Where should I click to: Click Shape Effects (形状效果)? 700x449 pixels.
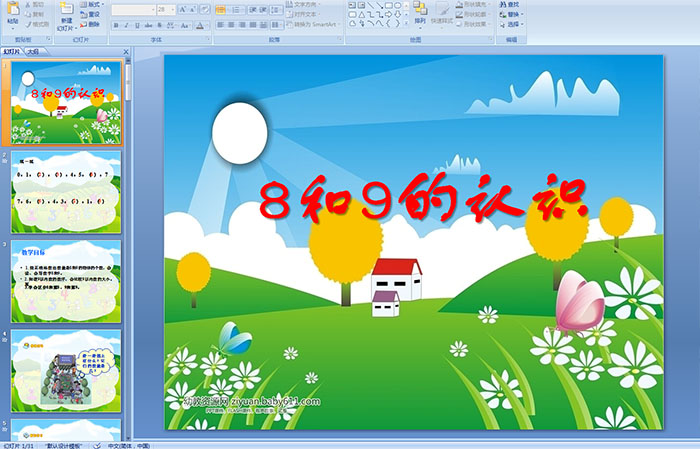[473, 24]
